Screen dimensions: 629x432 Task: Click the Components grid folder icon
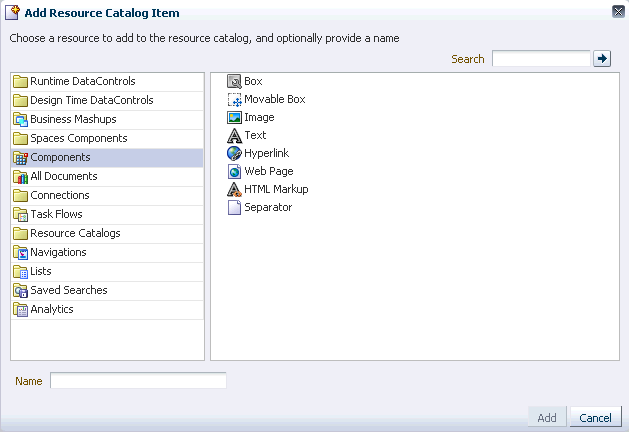(x=20, y=158)
